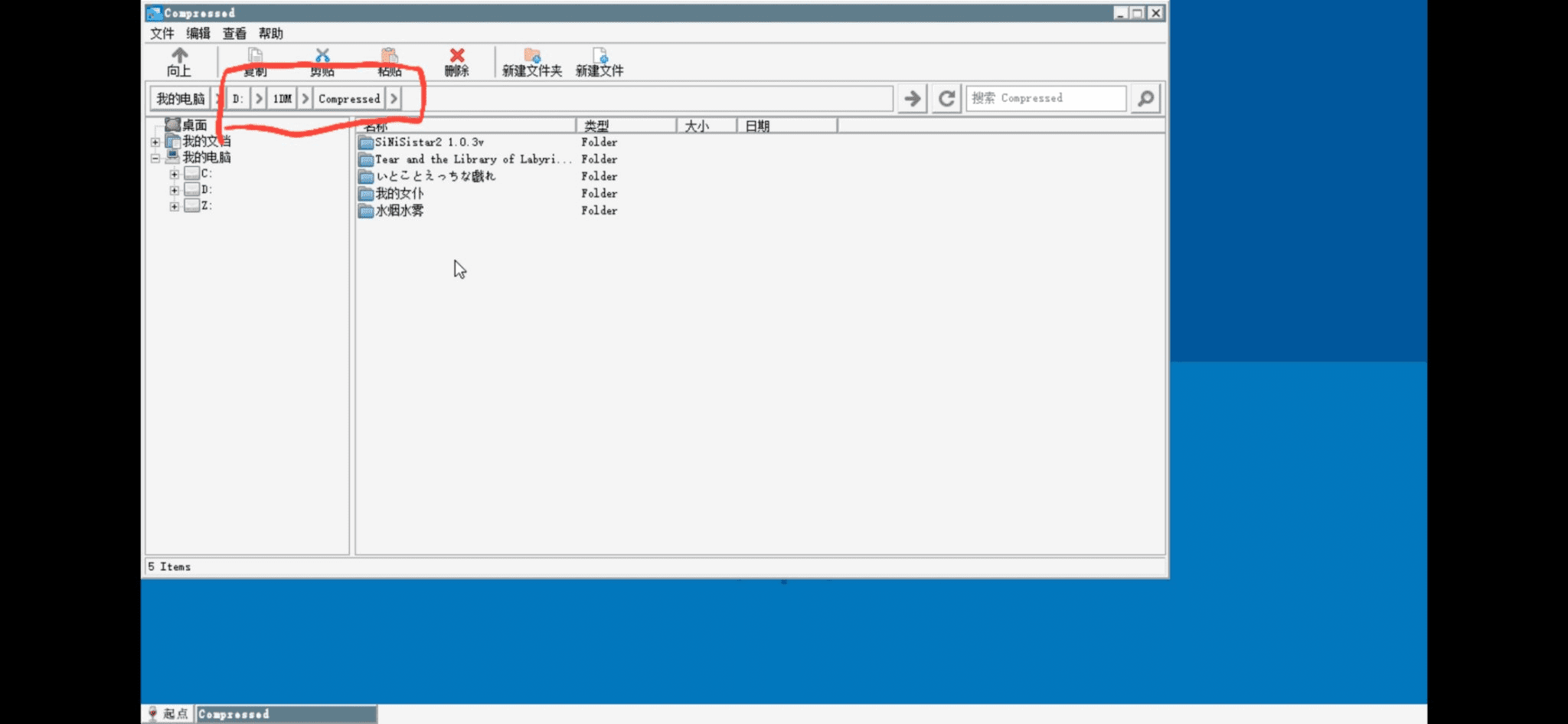
Task: Click the magnifier search icon
Action: [x=1145, y=99]
